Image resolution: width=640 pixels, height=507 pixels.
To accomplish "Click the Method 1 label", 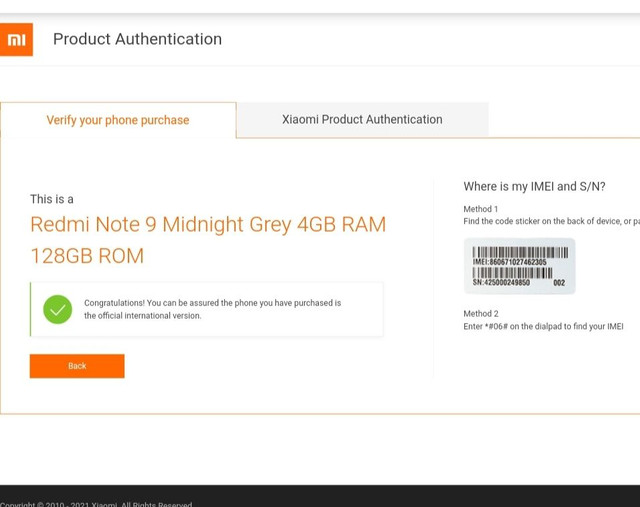I will pos(481,209).
